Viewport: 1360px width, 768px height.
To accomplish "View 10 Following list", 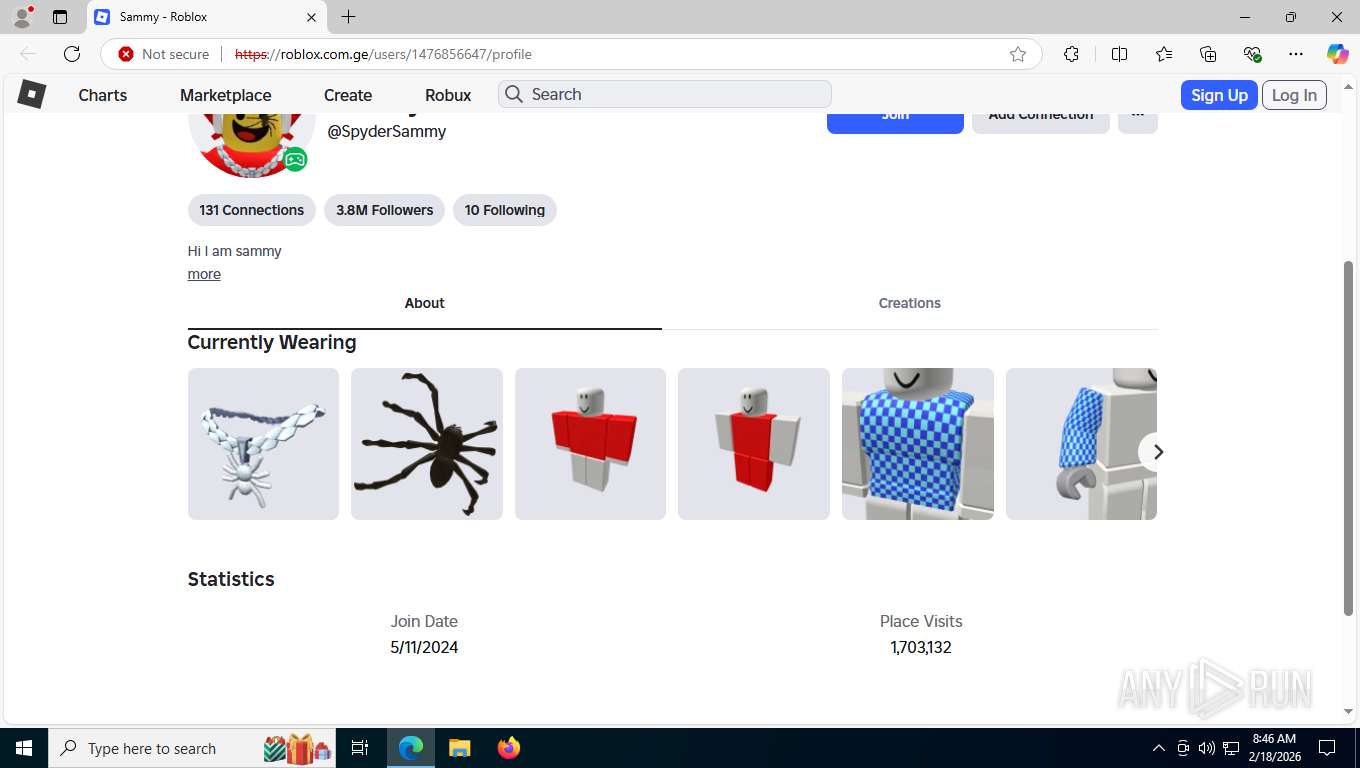I will pyautogui.click(x=504, y=210).
